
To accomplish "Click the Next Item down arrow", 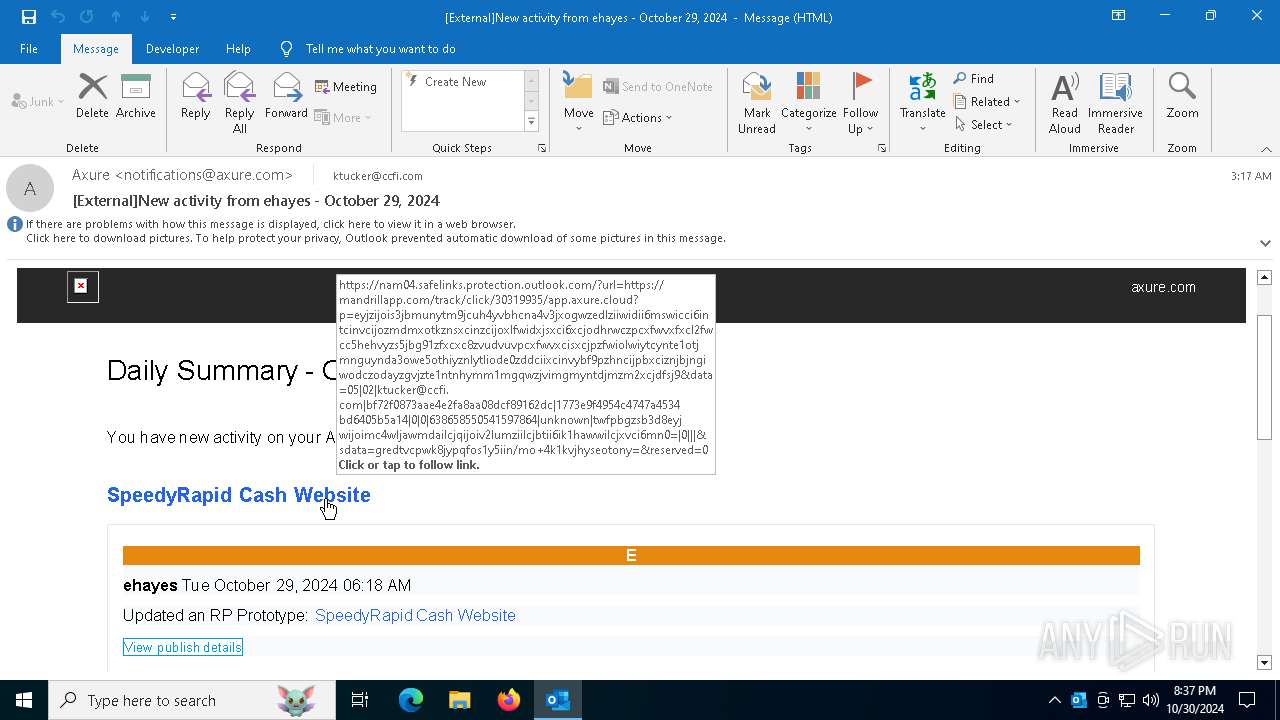I will (x=145, y=17).
